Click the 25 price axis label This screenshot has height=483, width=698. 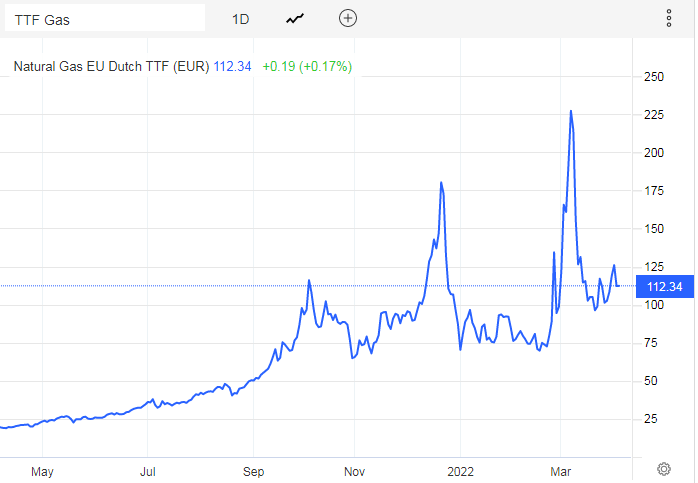pyautogui.click(x=650, y=418)
